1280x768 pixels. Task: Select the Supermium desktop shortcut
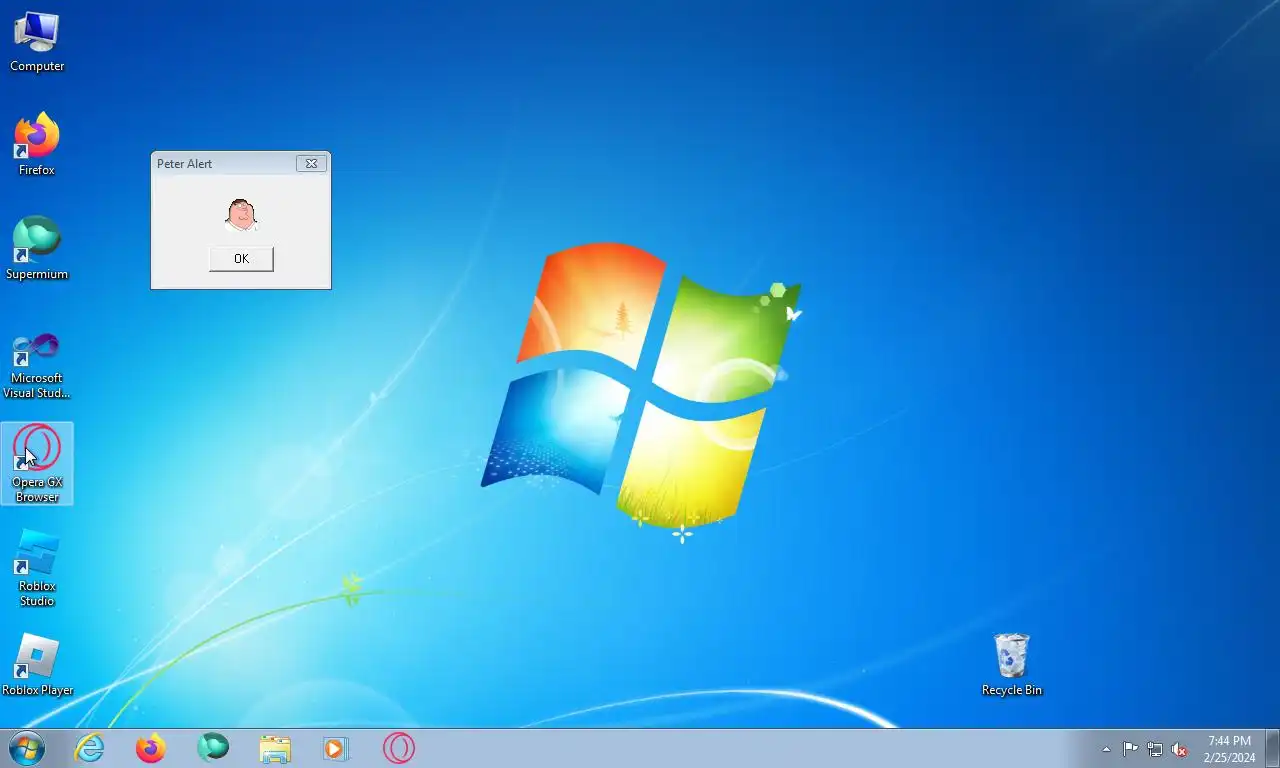pos(37,249)
